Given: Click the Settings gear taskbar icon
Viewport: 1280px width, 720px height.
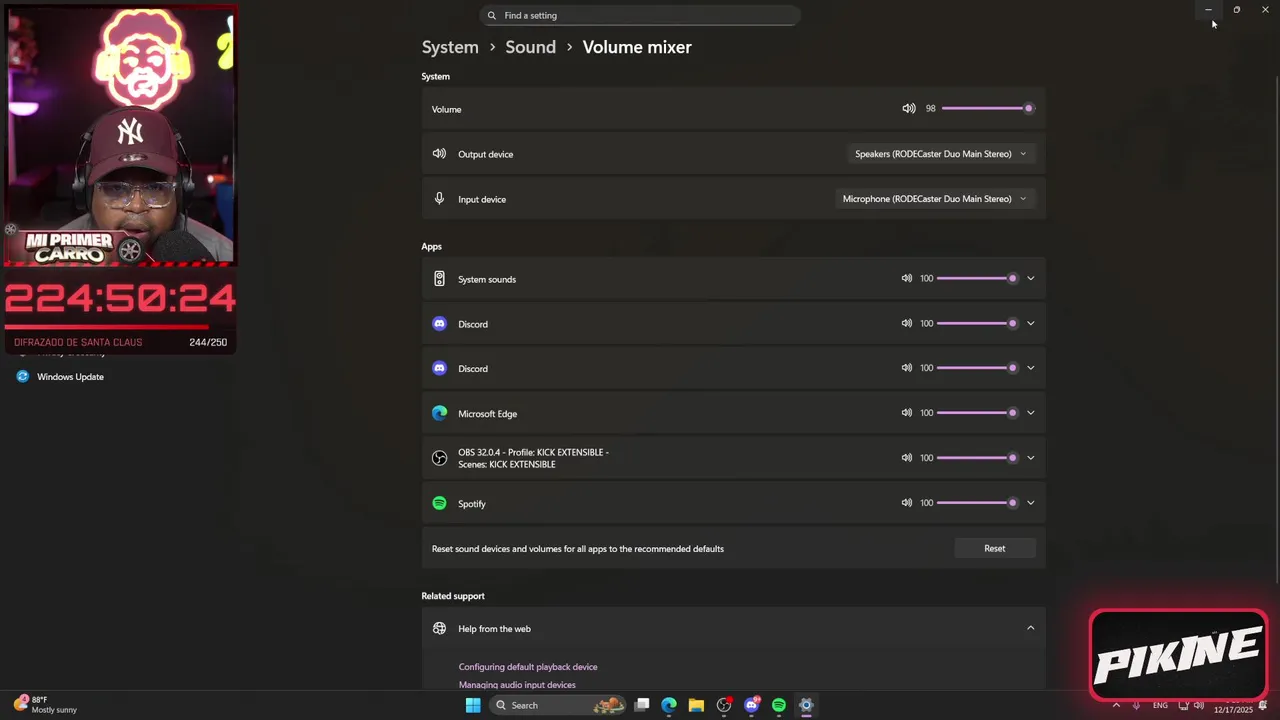Looking at the screenshot, I should (806, 705).
